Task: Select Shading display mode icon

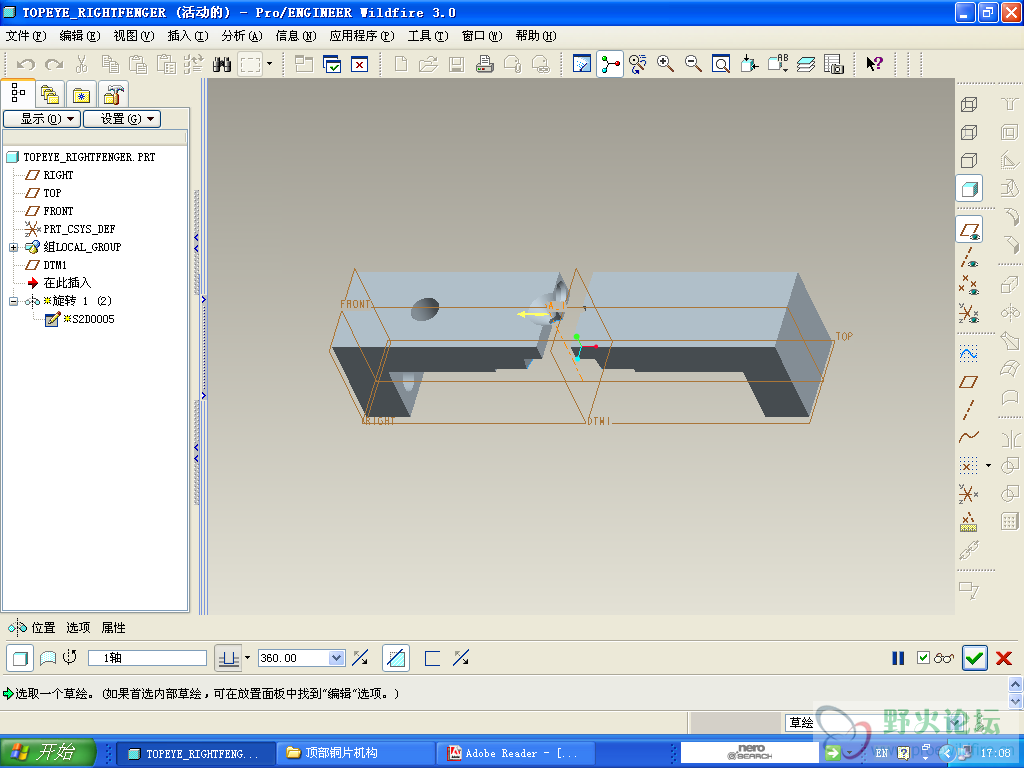Action: [969, 189]
